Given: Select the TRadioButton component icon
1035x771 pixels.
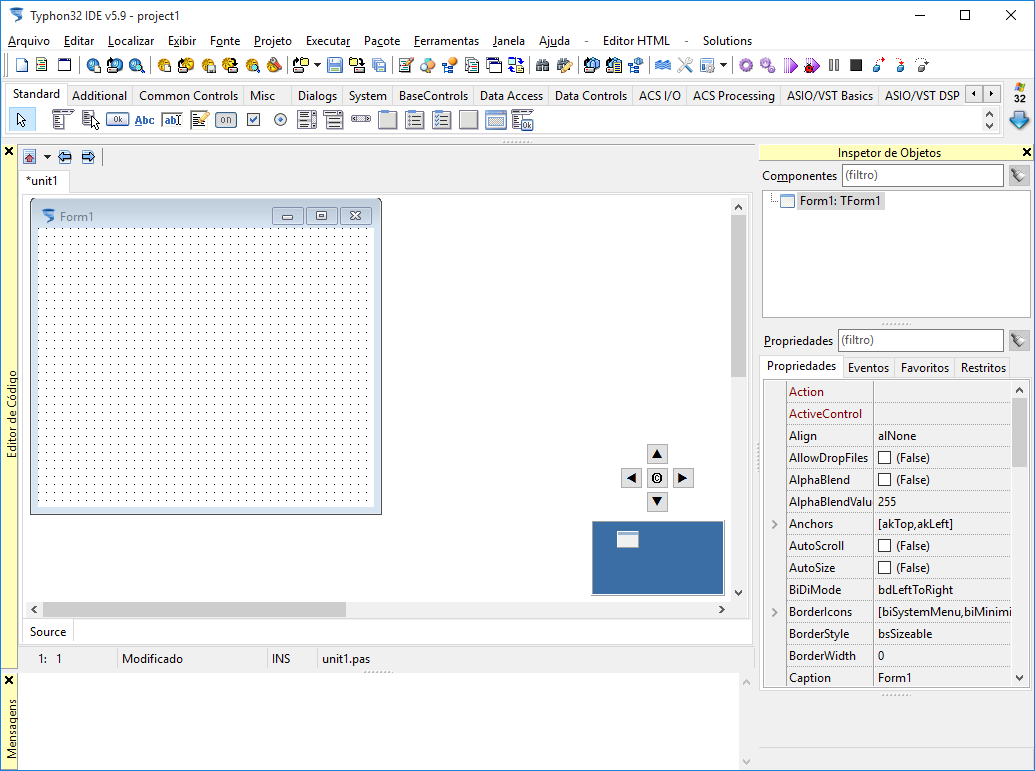Looking at the screenshot, I should tap(281, 119).
